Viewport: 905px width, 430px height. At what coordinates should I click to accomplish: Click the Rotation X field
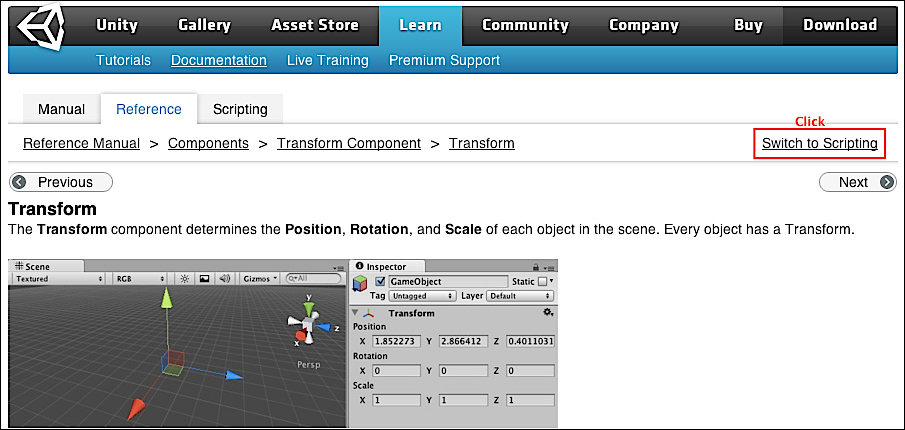(x=397, y=371)
